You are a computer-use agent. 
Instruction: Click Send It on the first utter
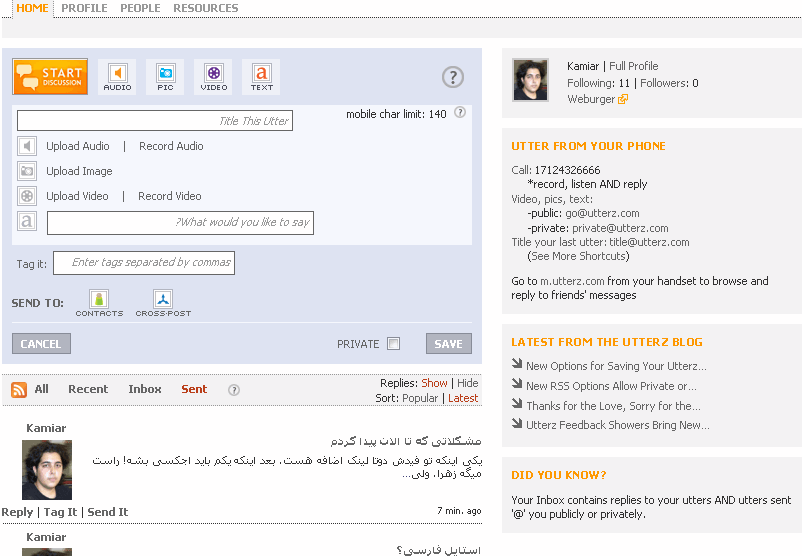(x=108, y=512)
